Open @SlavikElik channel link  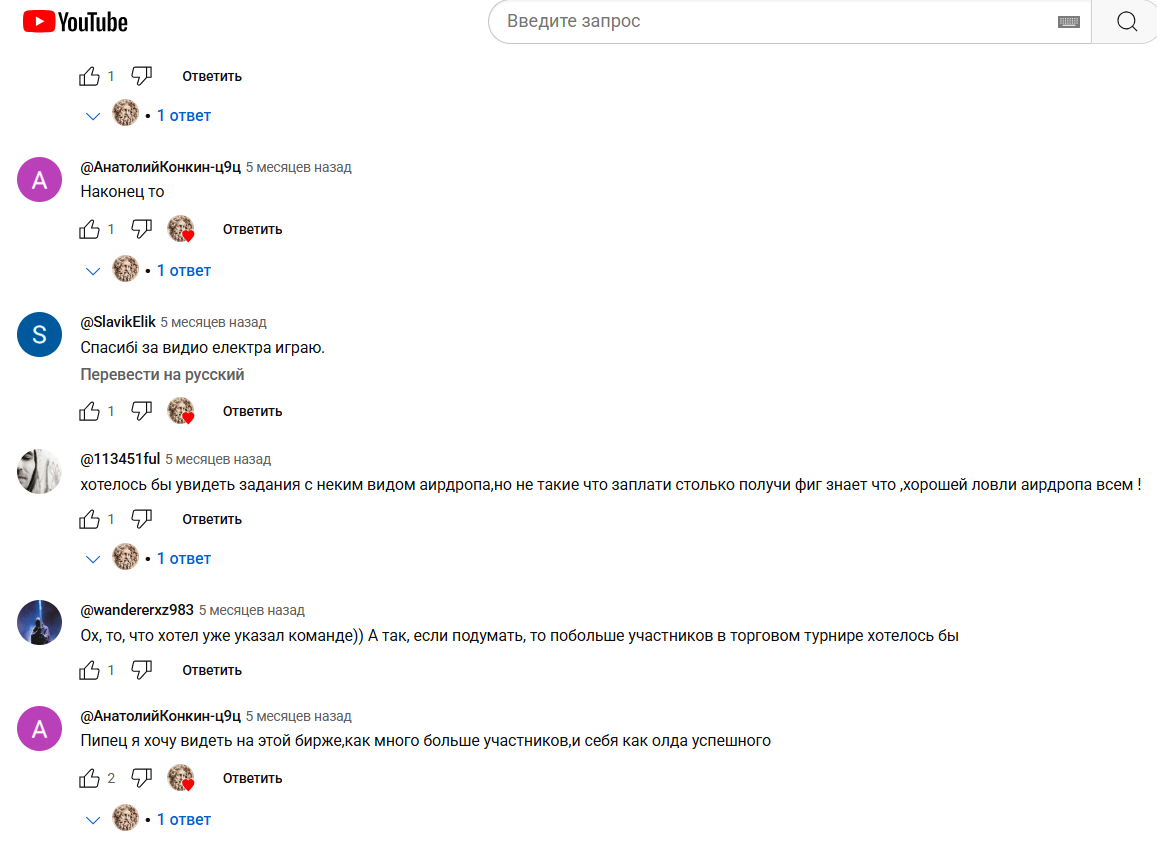[x=118, y=322]
